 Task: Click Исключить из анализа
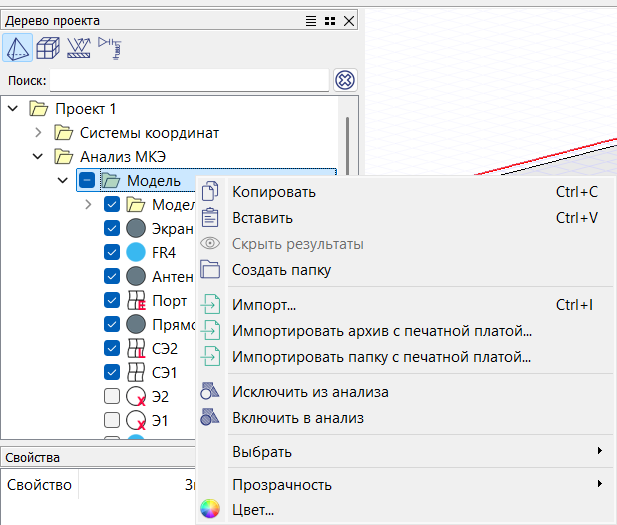click(310, 392)
